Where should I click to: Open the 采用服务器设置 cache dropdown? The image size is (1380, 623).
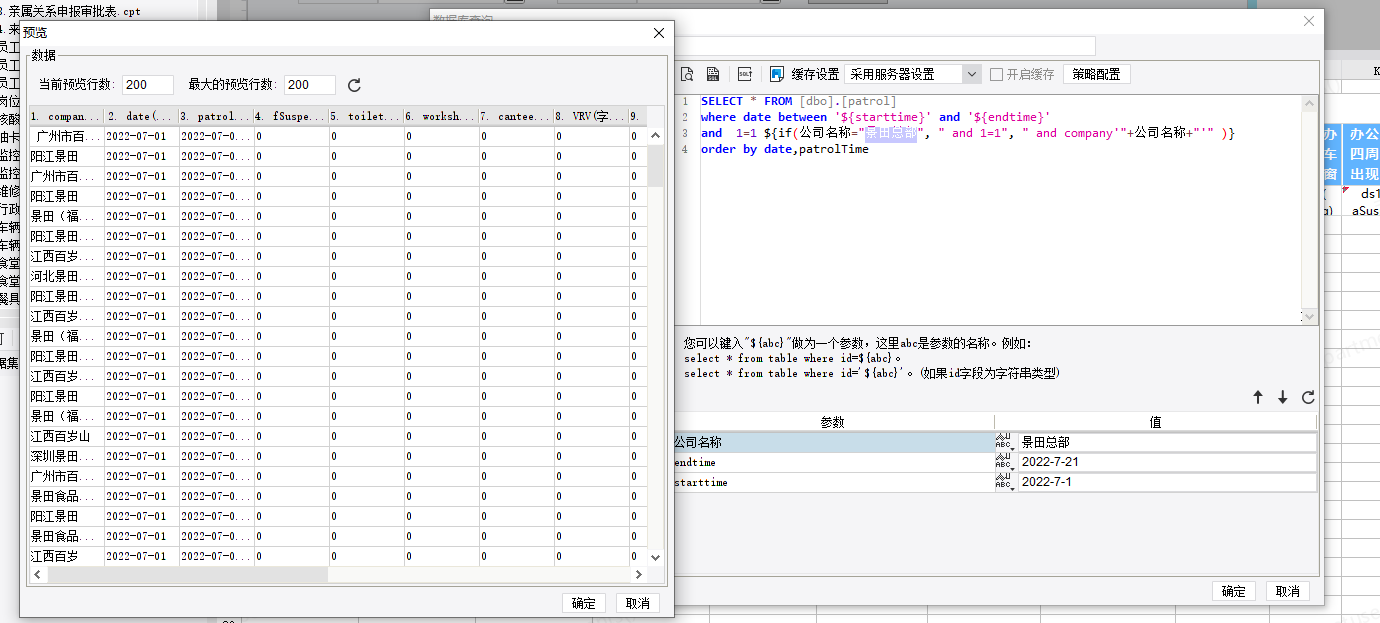point(972,74)
